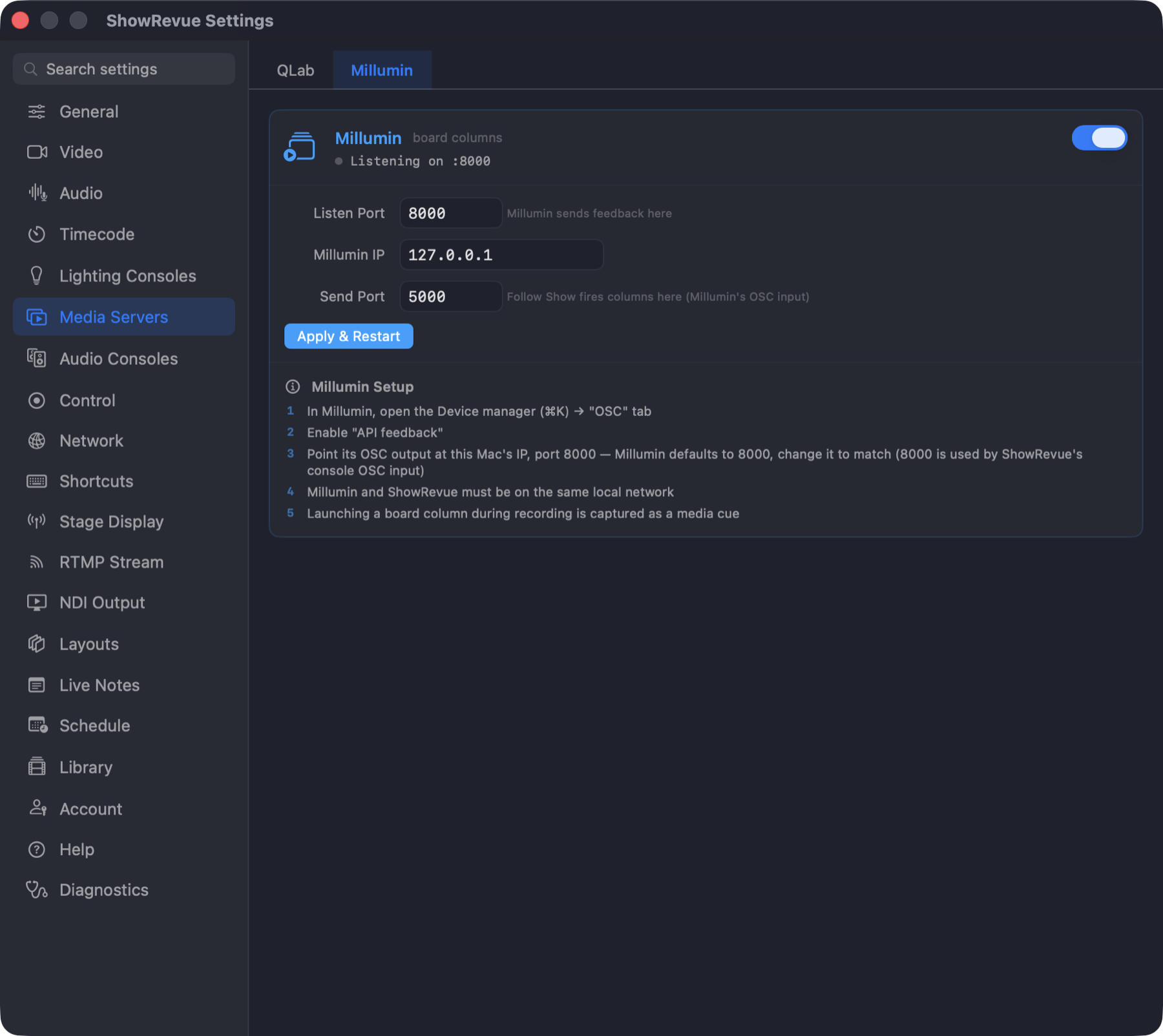This screenshot has width=1163, height=1036.
Task: Click the Millumin IP field
Action: click(x=501, y=255)
